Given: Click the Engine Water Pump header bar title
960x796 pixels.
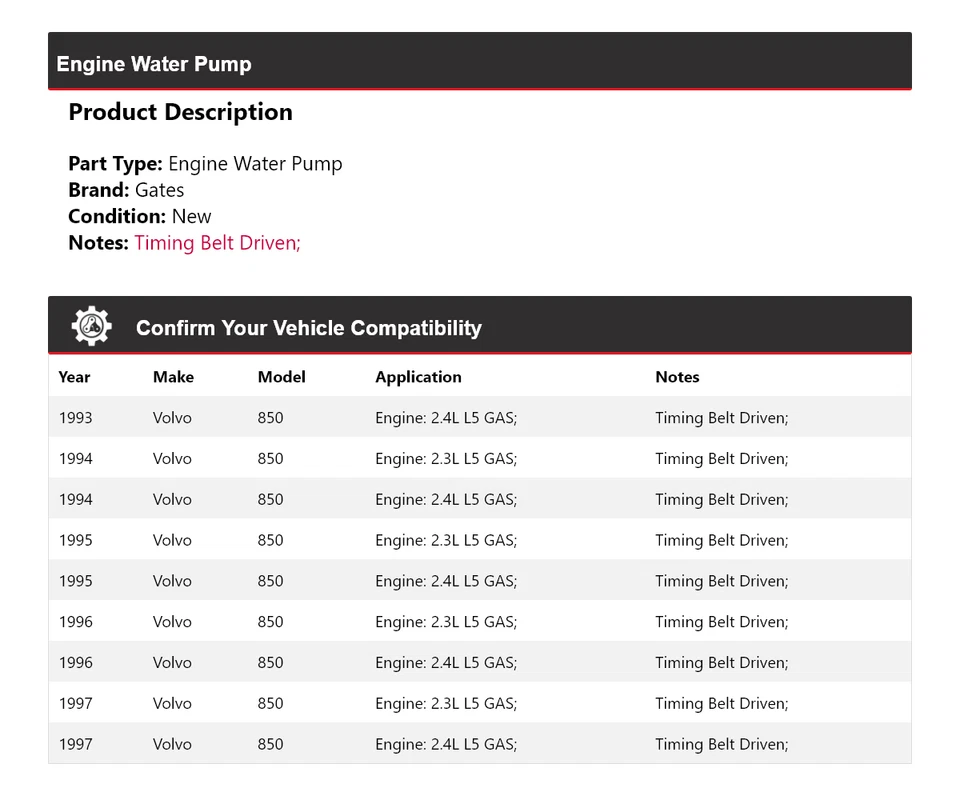Looking at the screenshot, I should pos(154,64).
